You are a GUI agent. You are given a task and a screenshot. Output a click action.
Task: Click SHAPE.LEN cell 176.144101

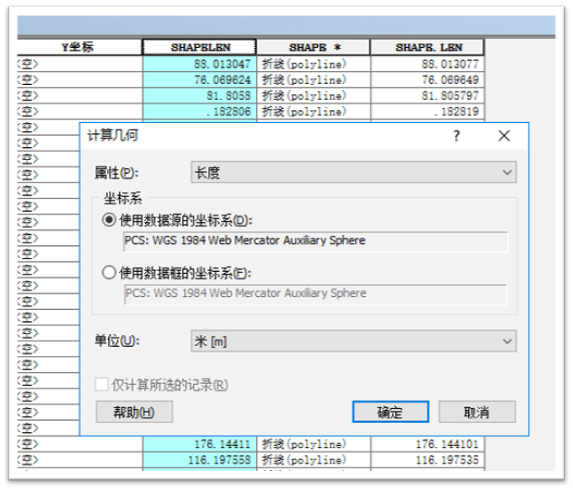click(427, 444)
